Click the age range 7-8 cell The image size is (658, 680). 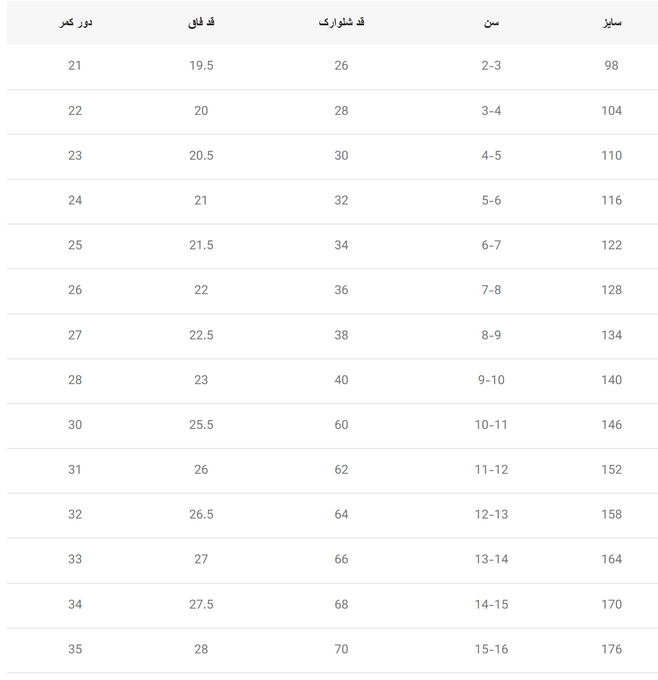[x=491, y=290]
